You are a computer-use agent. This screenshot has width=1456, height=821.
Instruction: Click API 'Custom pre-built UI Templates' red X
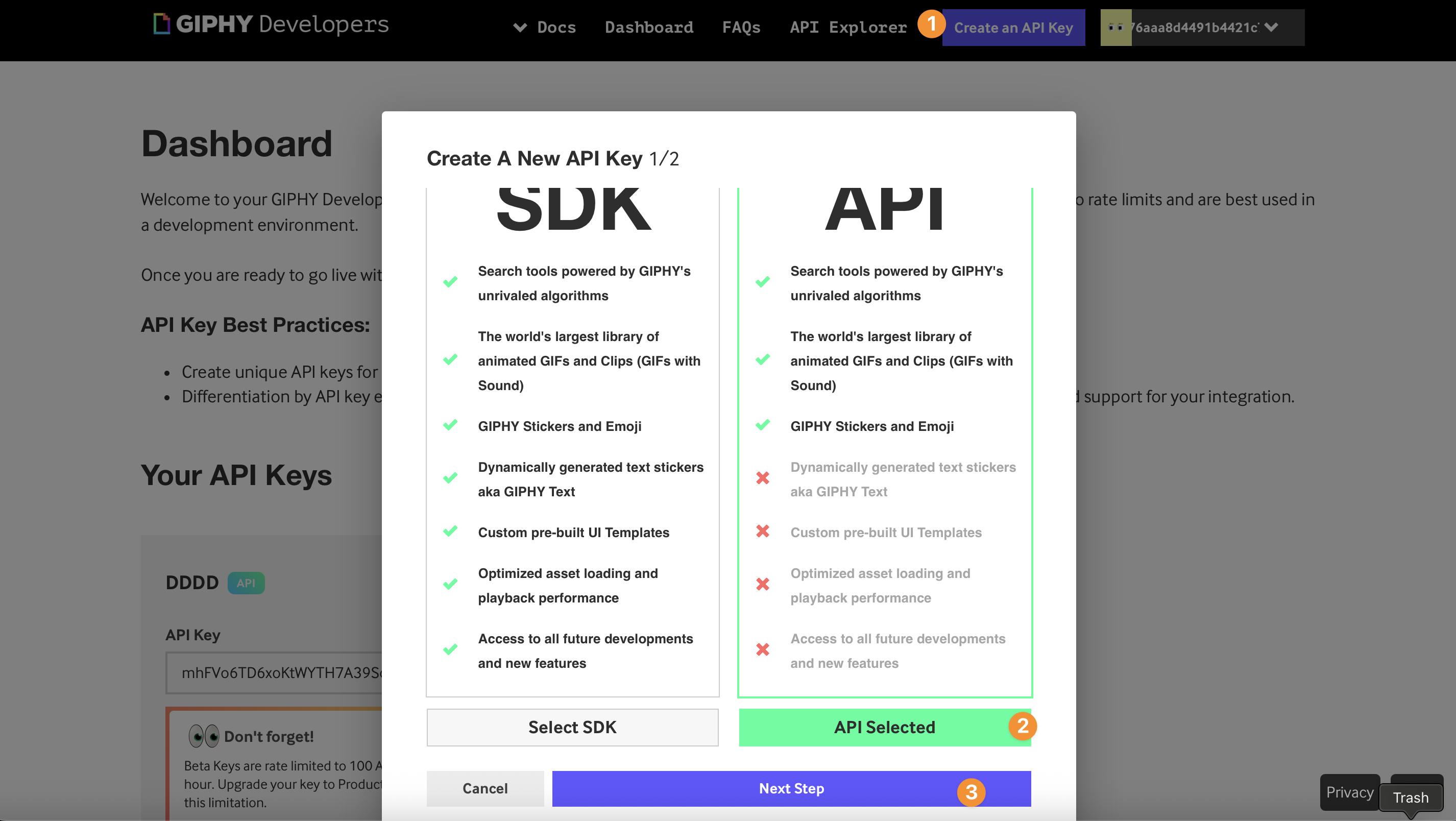[763, 531]
